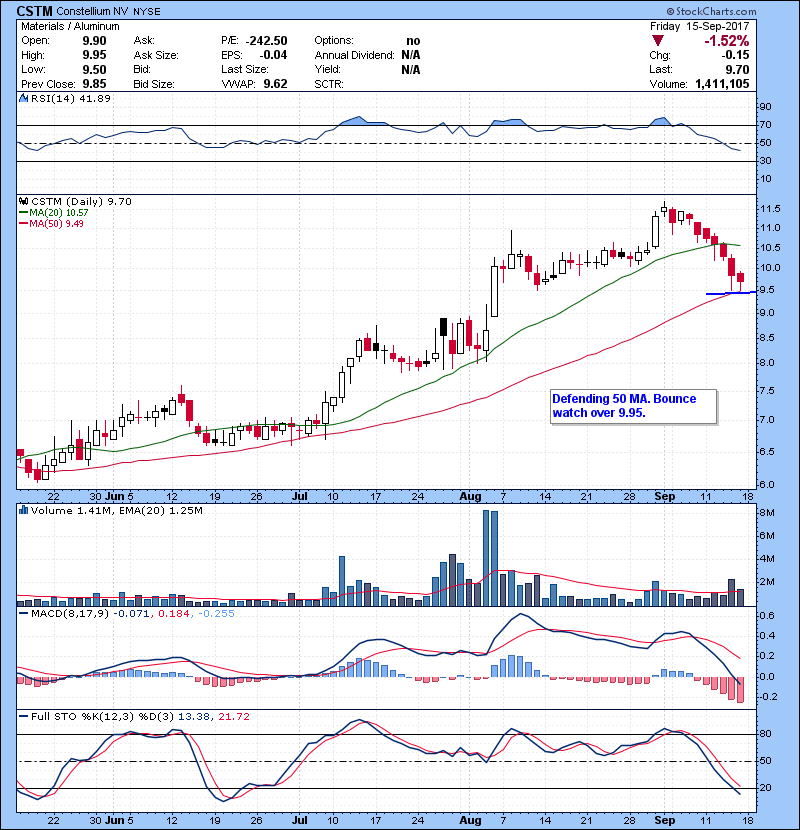This screenshot has height=830, width=800.
Task: Click the -1.52% percent change value
Action: [x=726, y=41]
